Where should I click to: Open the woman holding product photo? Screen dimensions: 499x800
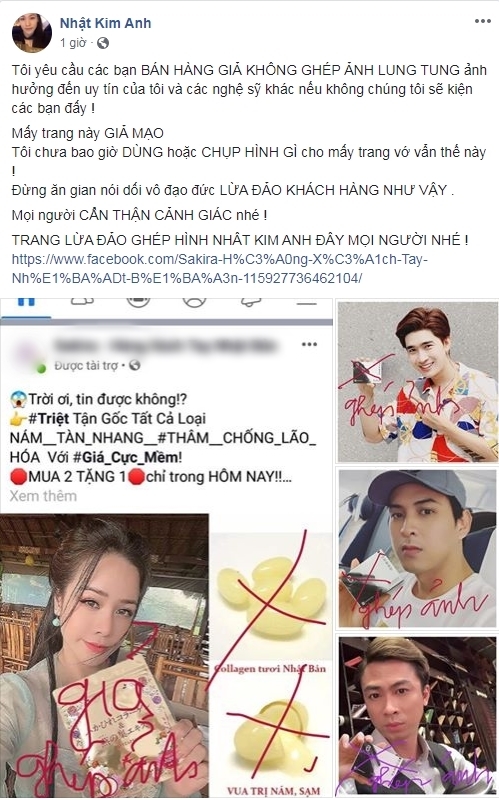click(x=104, y=656)
